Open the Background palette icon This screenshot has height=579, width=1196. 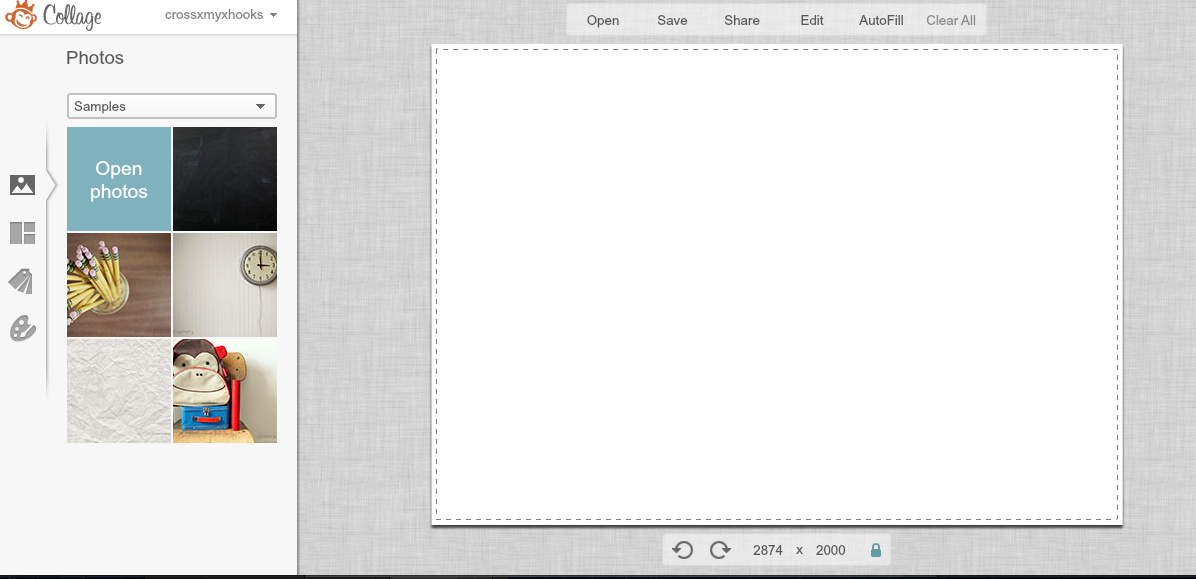22,329
